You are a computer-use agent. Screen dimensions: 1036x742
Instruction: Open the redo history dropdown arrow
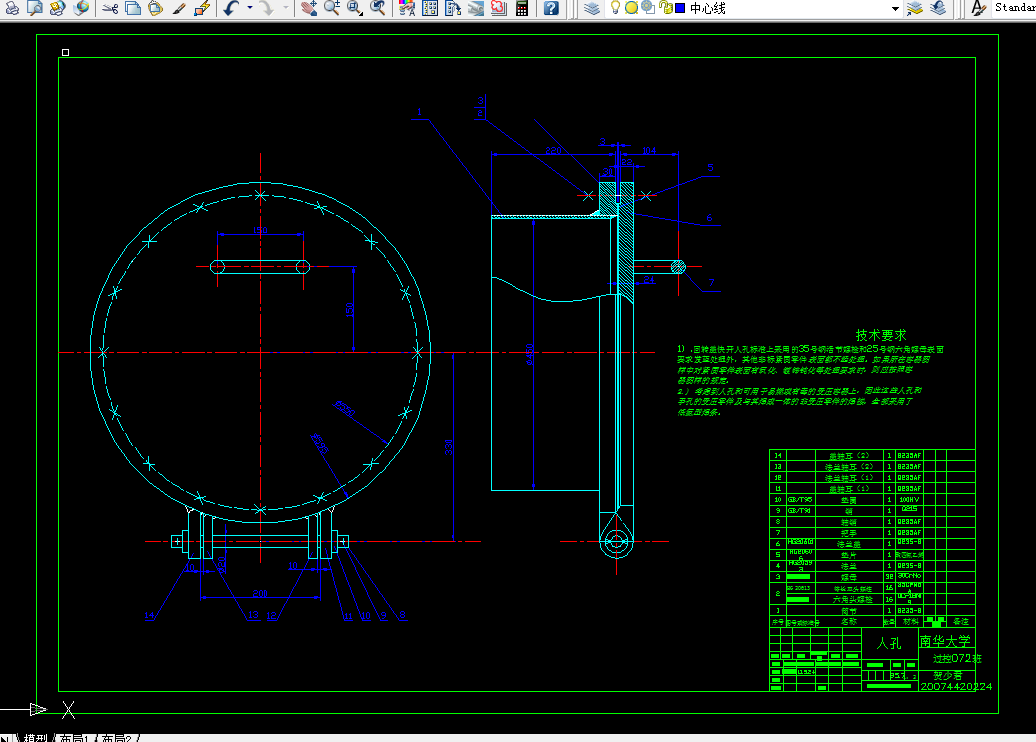(285, 8)
